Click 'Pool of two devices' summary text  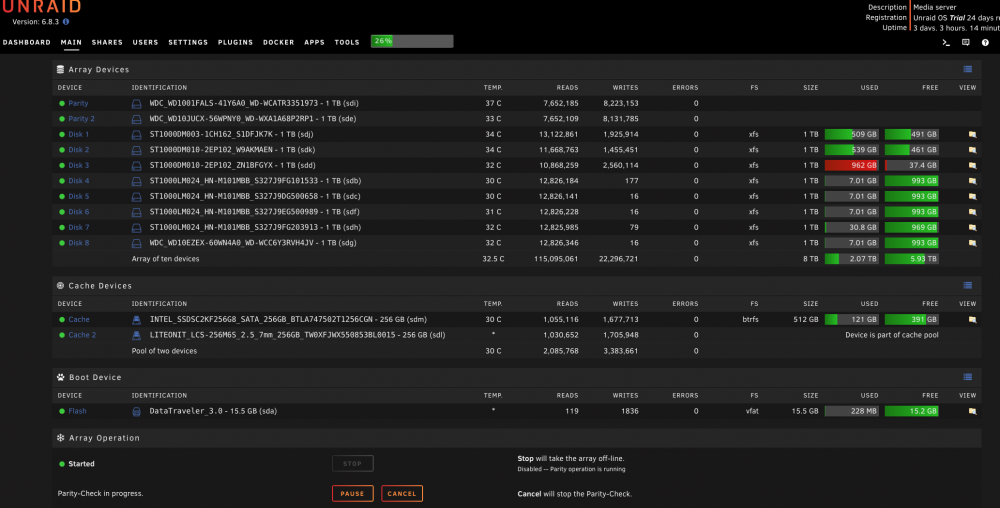tap(164, 351)
